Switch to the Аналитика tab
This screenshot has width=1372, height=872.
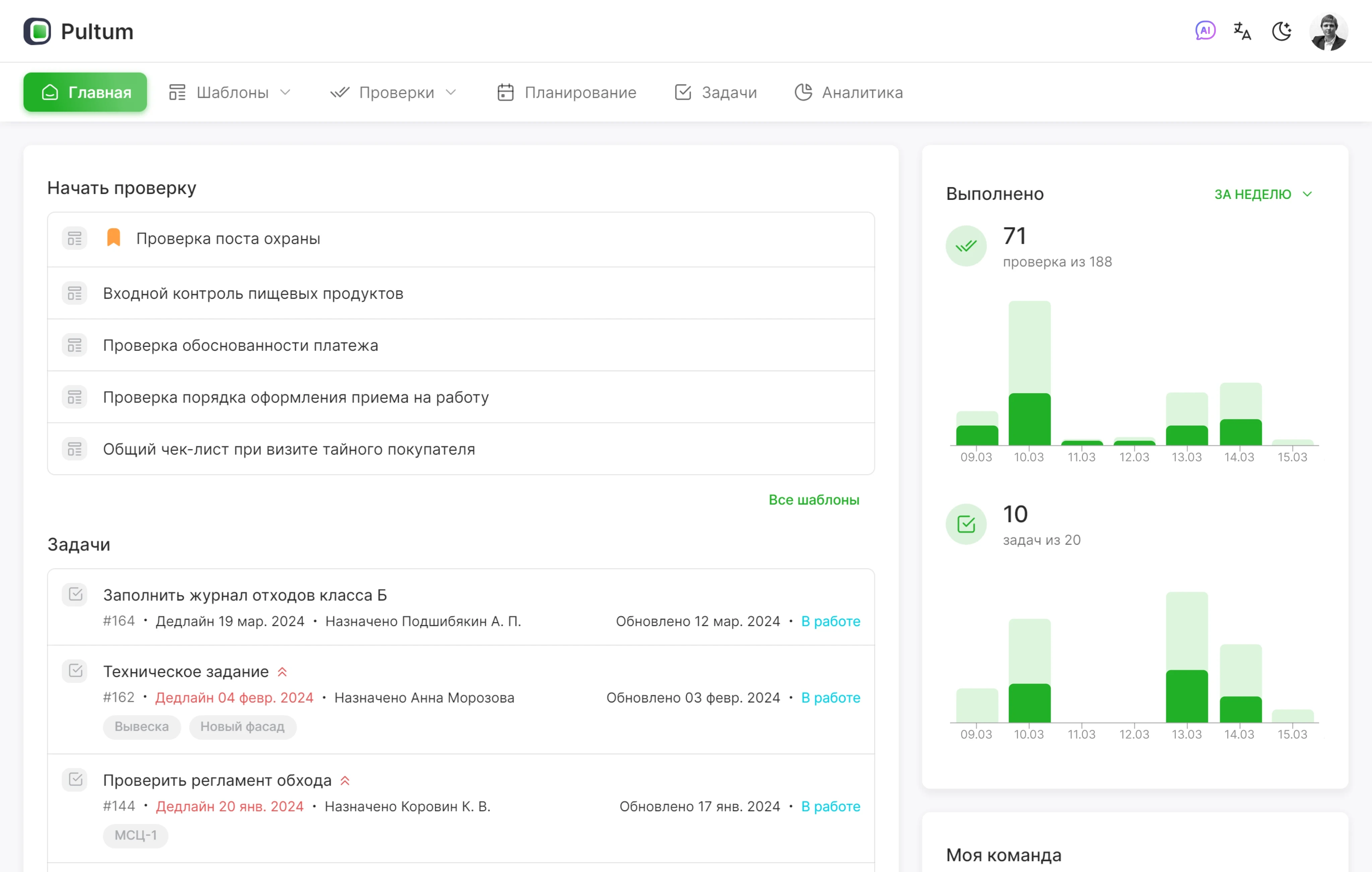coord(848,92)
